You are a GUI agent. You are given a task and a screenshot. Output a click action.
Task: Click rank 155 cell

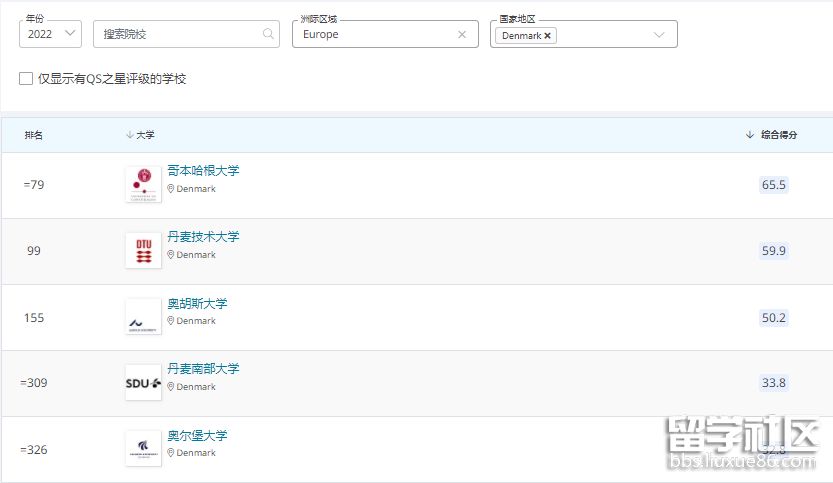coord(34,318)
